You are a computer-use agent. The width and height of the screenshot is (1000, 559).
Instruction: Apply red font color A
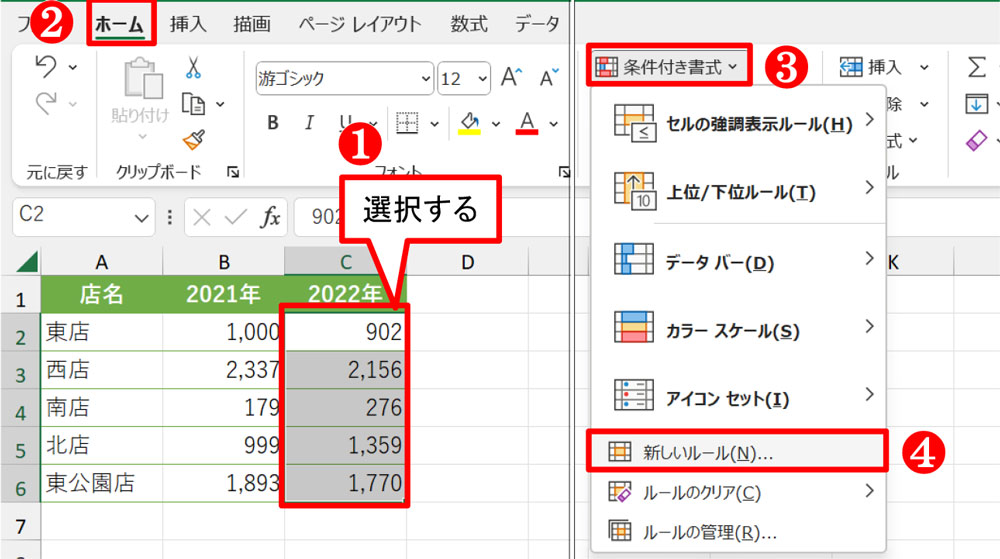527,123
